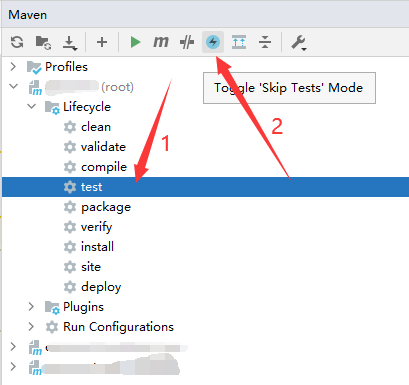Screen dimensions: 409x385
Task: Show dependencies diagram icon
Action: coord(239,42)
